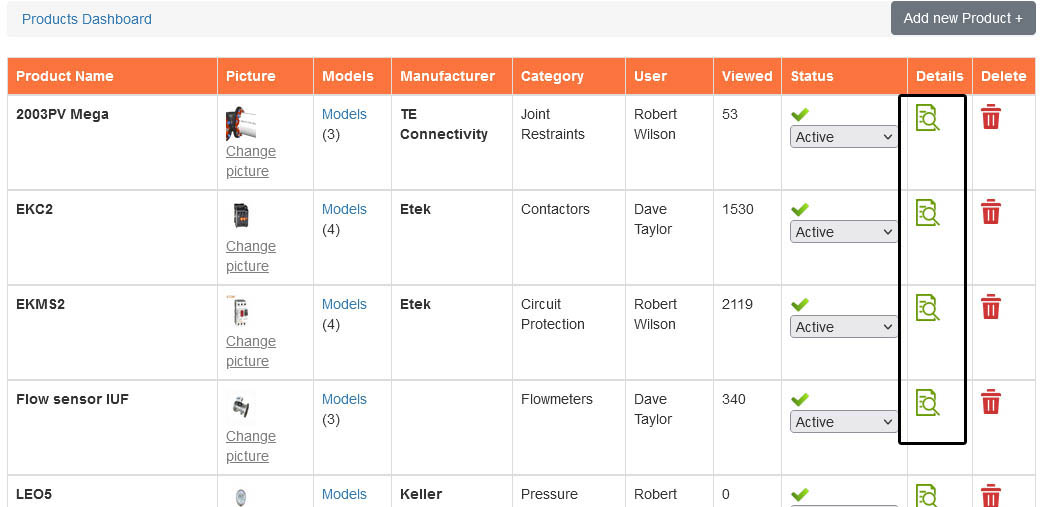Open the Active status dropdown for 2003PV Mega

click(x=844, y=137)
